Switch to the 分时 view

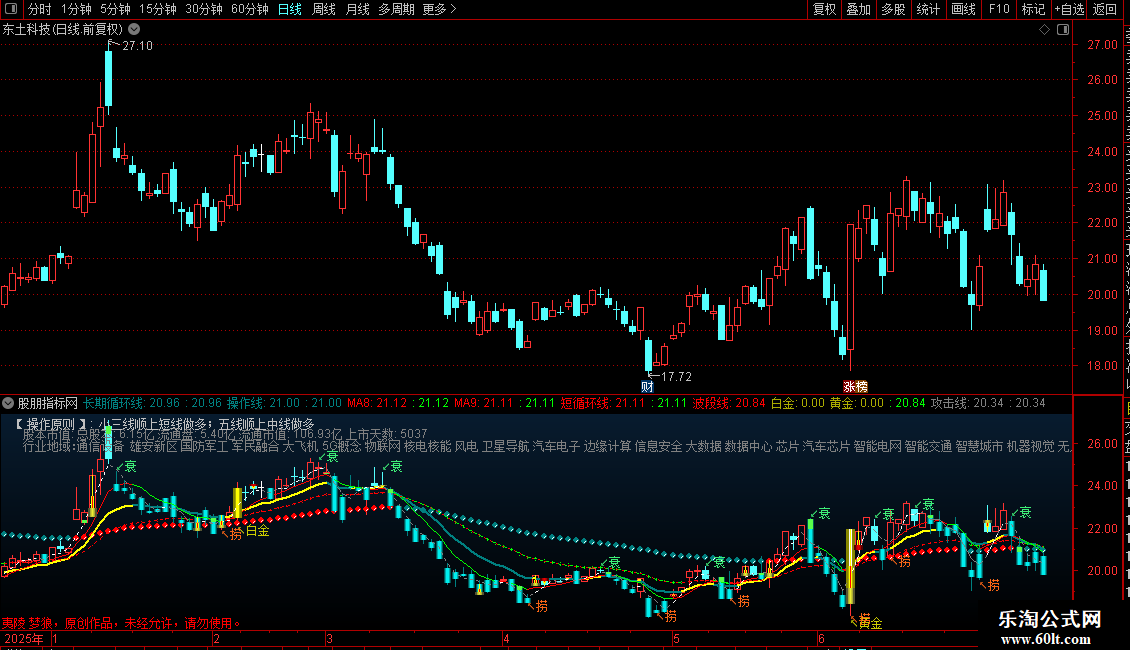point(39,9)
